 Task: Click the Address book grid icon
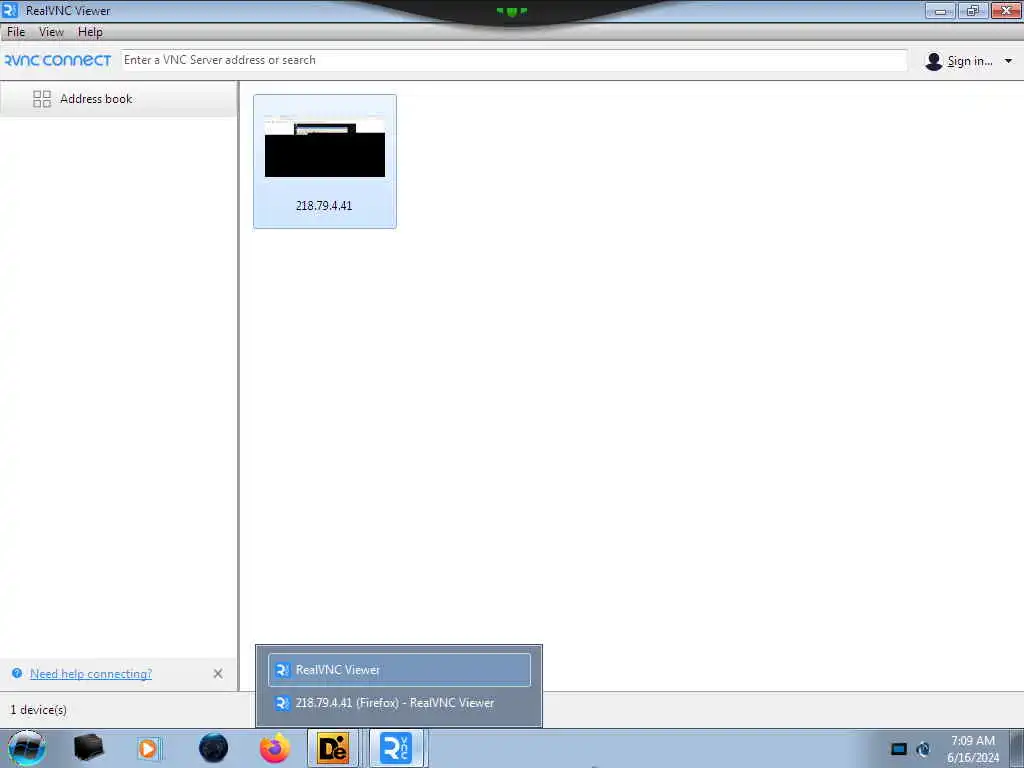[x=42, y=99]
